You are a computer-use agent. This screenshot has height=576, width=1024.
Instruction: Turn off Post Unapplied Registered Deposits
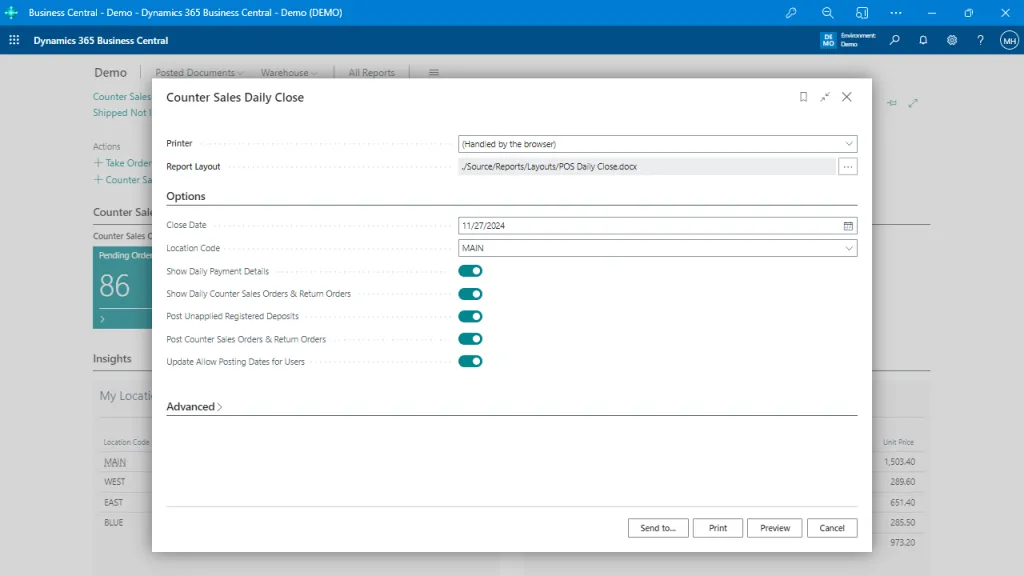tap(470, 316)
